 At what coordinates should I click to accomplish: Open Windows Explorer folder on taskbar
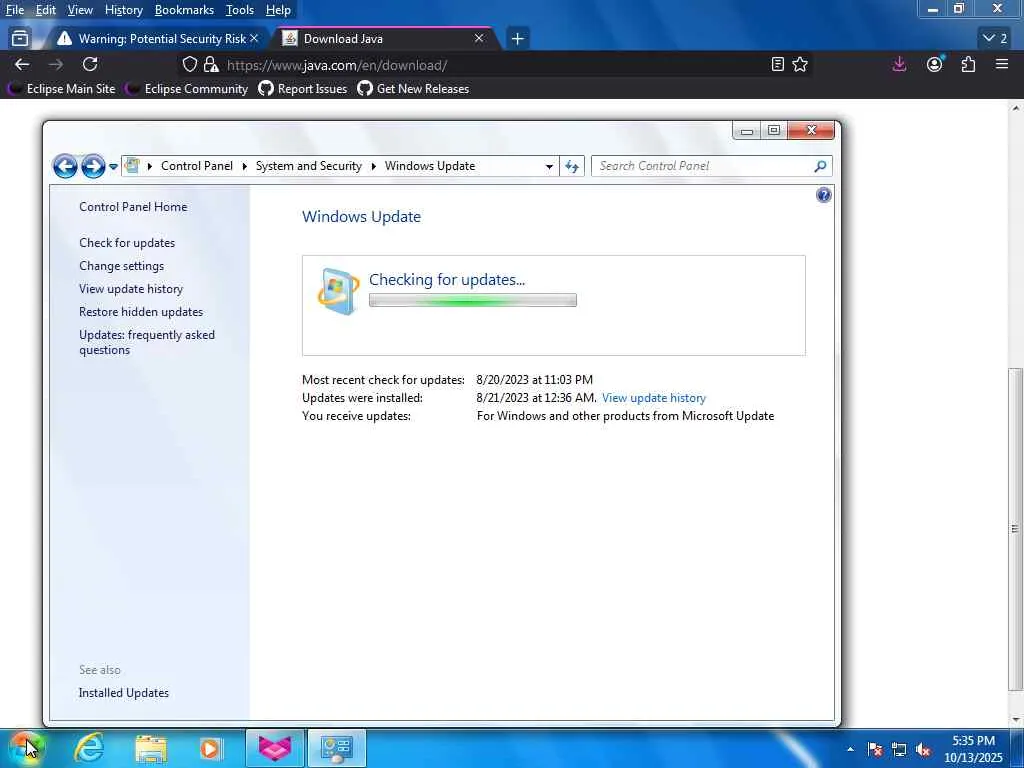click(x=151, y=748)
